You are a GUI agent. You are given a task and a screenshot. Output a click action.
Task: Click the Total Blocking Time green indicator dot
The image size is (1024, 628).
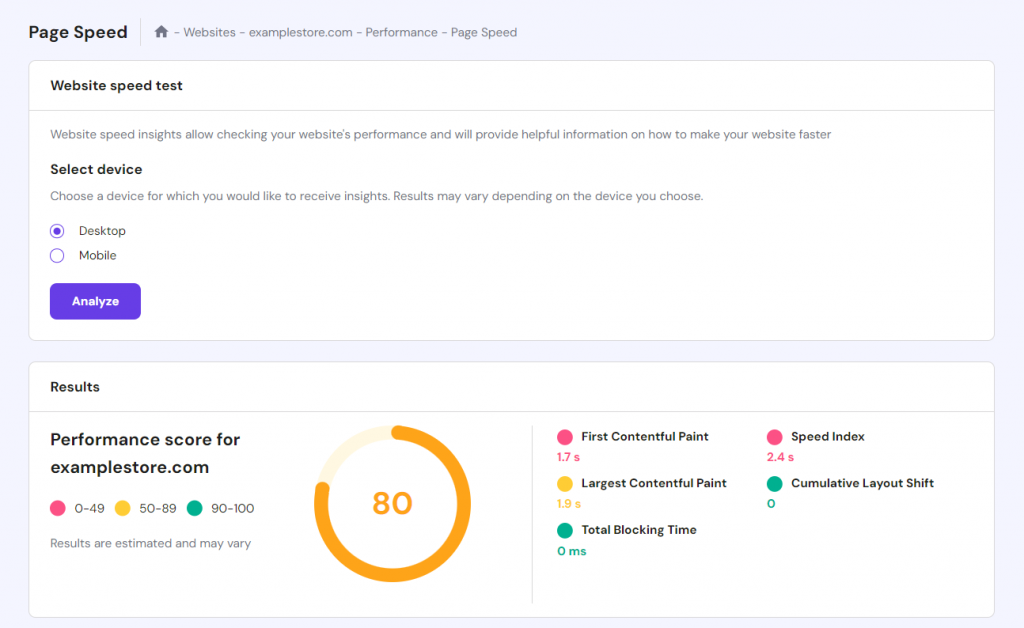(565, 530)
